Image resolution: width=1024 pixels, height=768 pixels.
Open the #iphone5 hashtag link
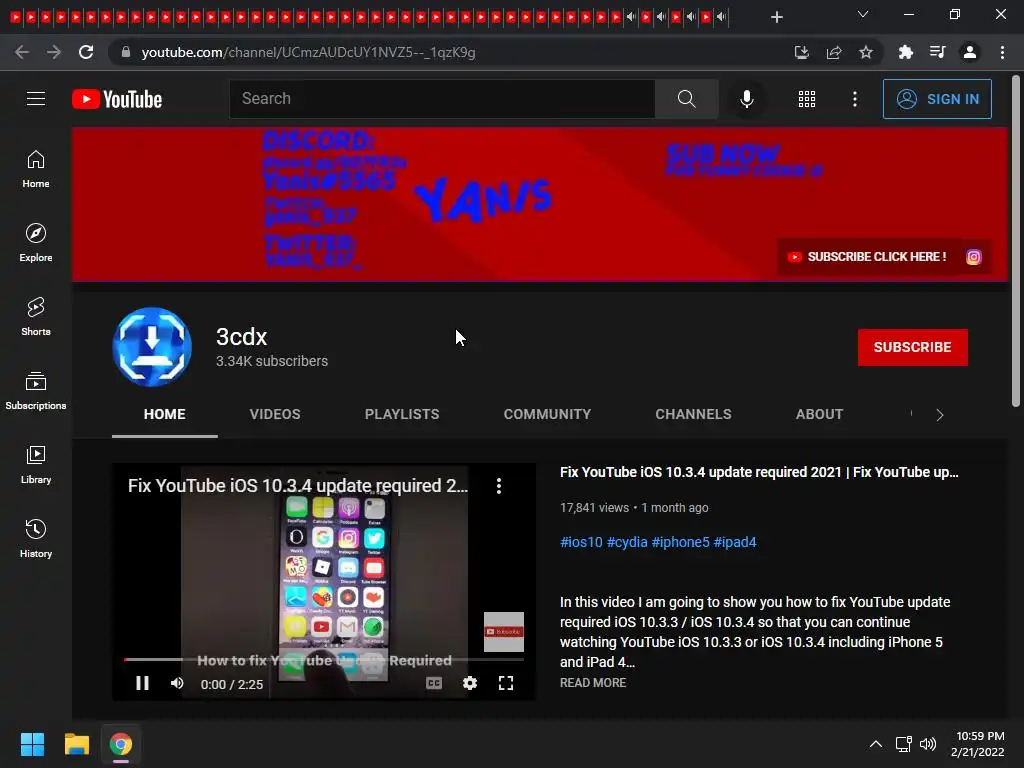pyautogui.click(x=680, y=542)
